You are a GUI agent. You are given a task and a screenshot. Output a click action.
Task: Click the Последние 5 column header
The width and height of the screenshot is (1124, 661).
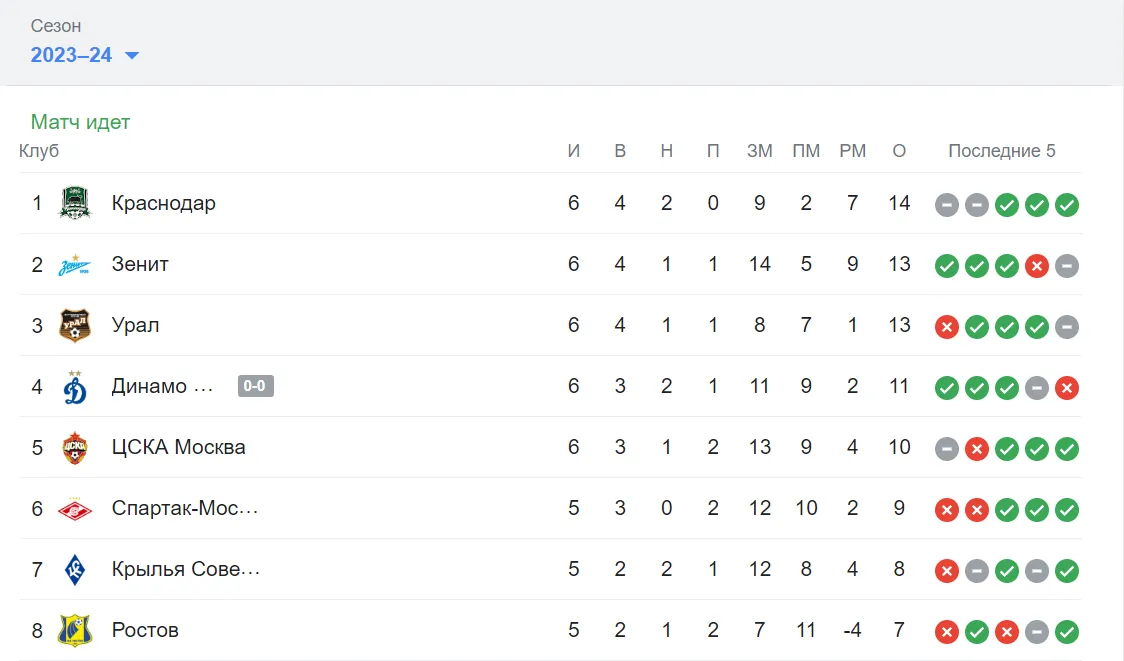pos(1001,151)
